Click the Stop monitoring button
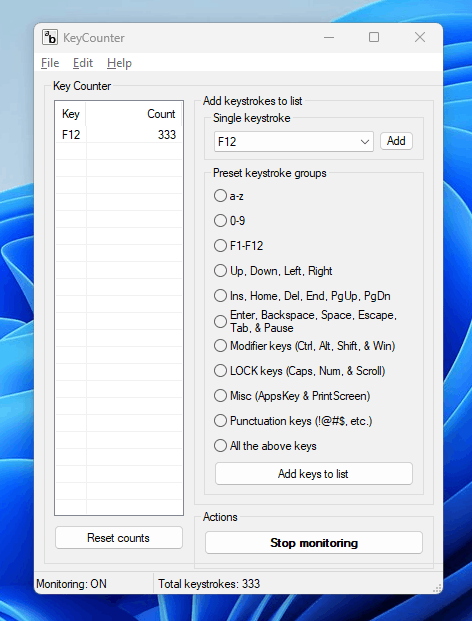The width and height of the screenshot is (472, 621). [x=314, y=543]
